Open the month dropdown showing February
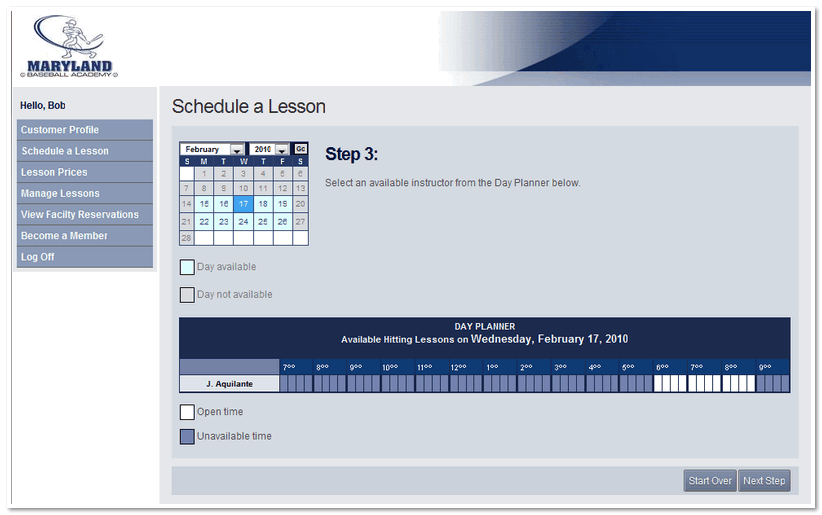 212,149
